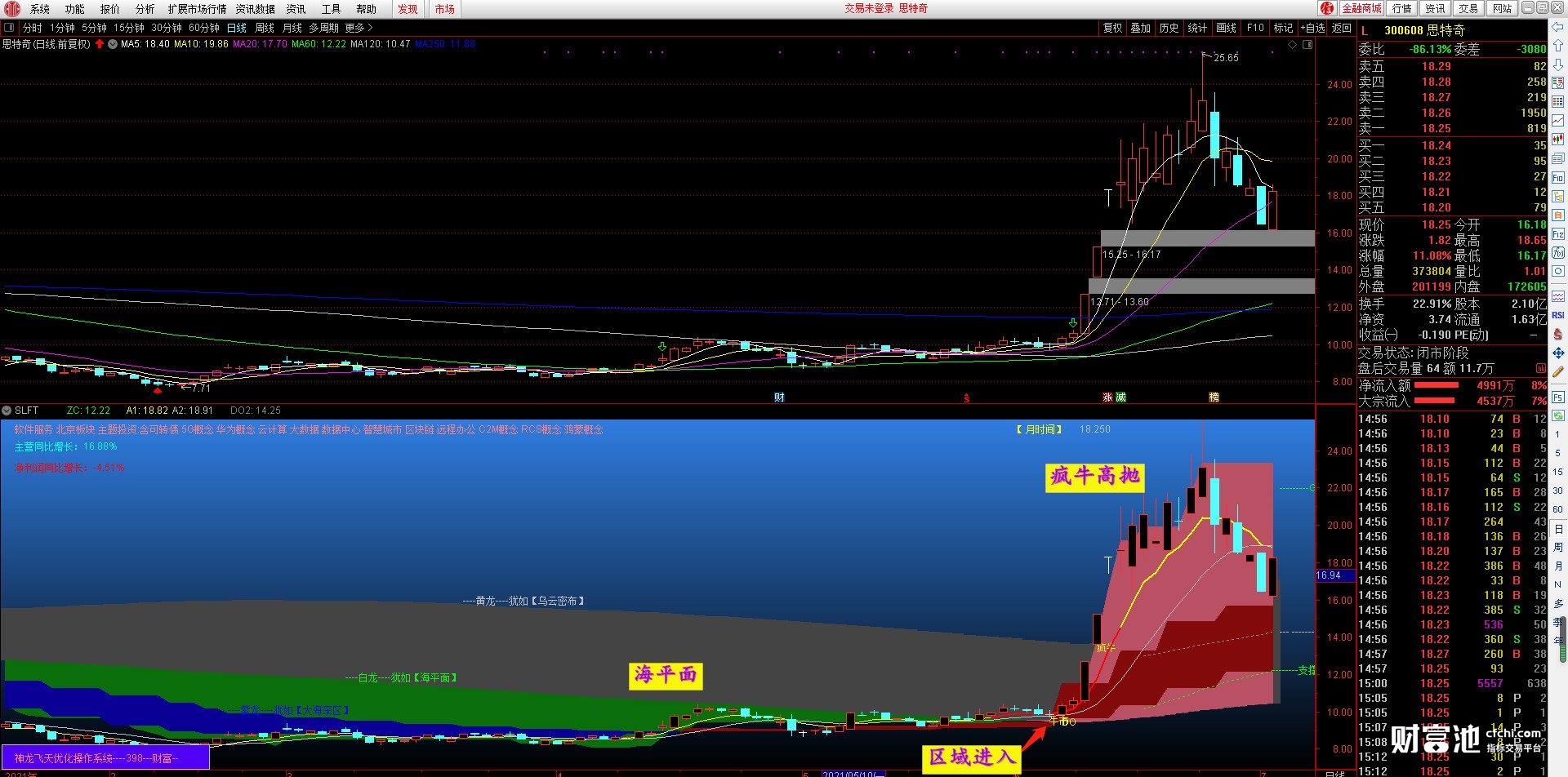1568x777 pixels.
Task: Click the green refresh icon in sidebar
Action: click(x=1558, y=416)
